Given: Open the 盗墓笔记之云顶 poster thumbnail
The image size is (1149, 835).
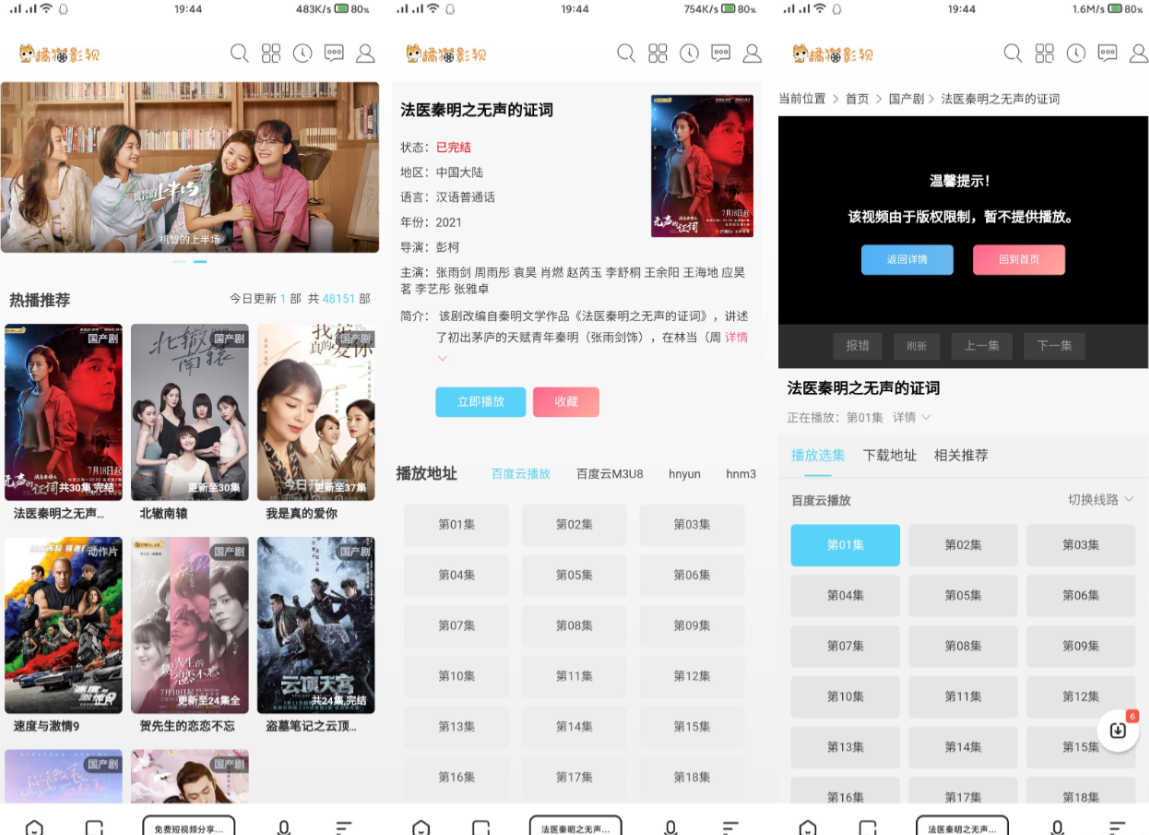Looking at the screenshot, I should (x=316, y=625).
